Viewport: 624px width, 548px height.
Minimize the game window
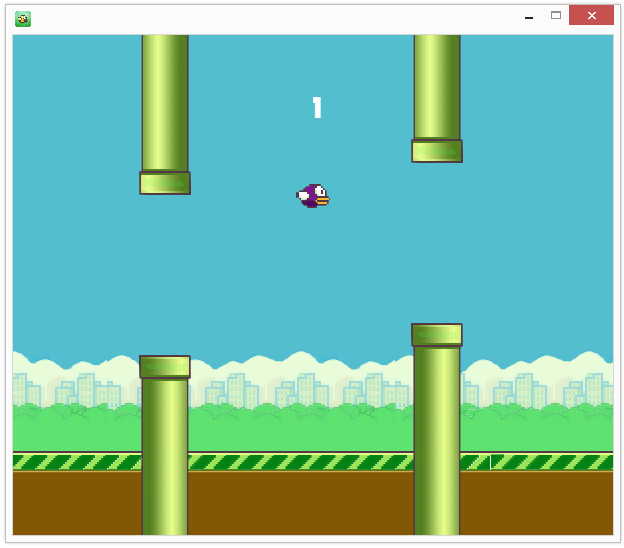(x=529, y=16)
